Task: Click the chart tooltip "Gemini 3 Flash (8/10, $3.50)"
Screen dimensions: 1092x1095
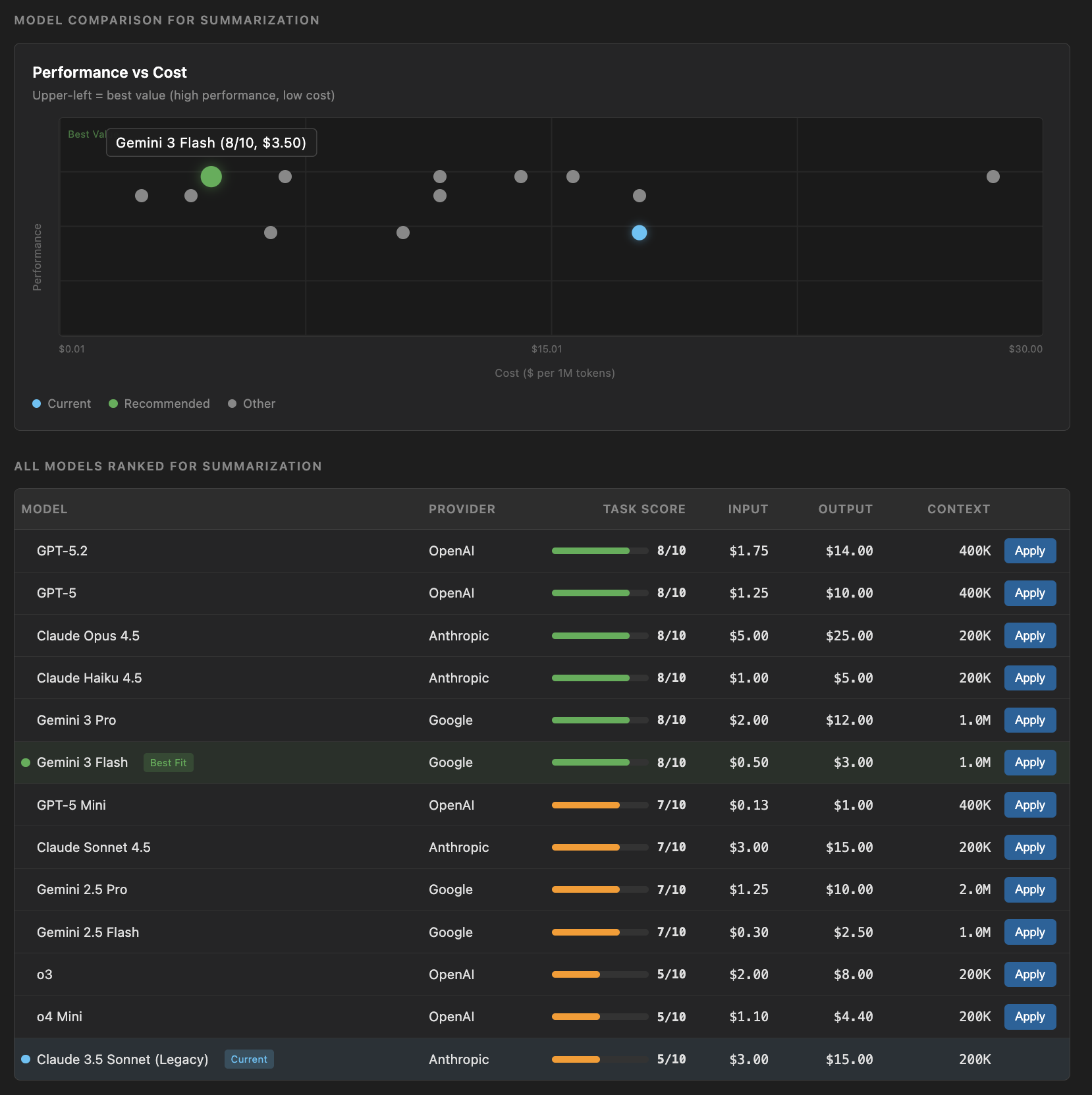Action: [x=211, y=142]
